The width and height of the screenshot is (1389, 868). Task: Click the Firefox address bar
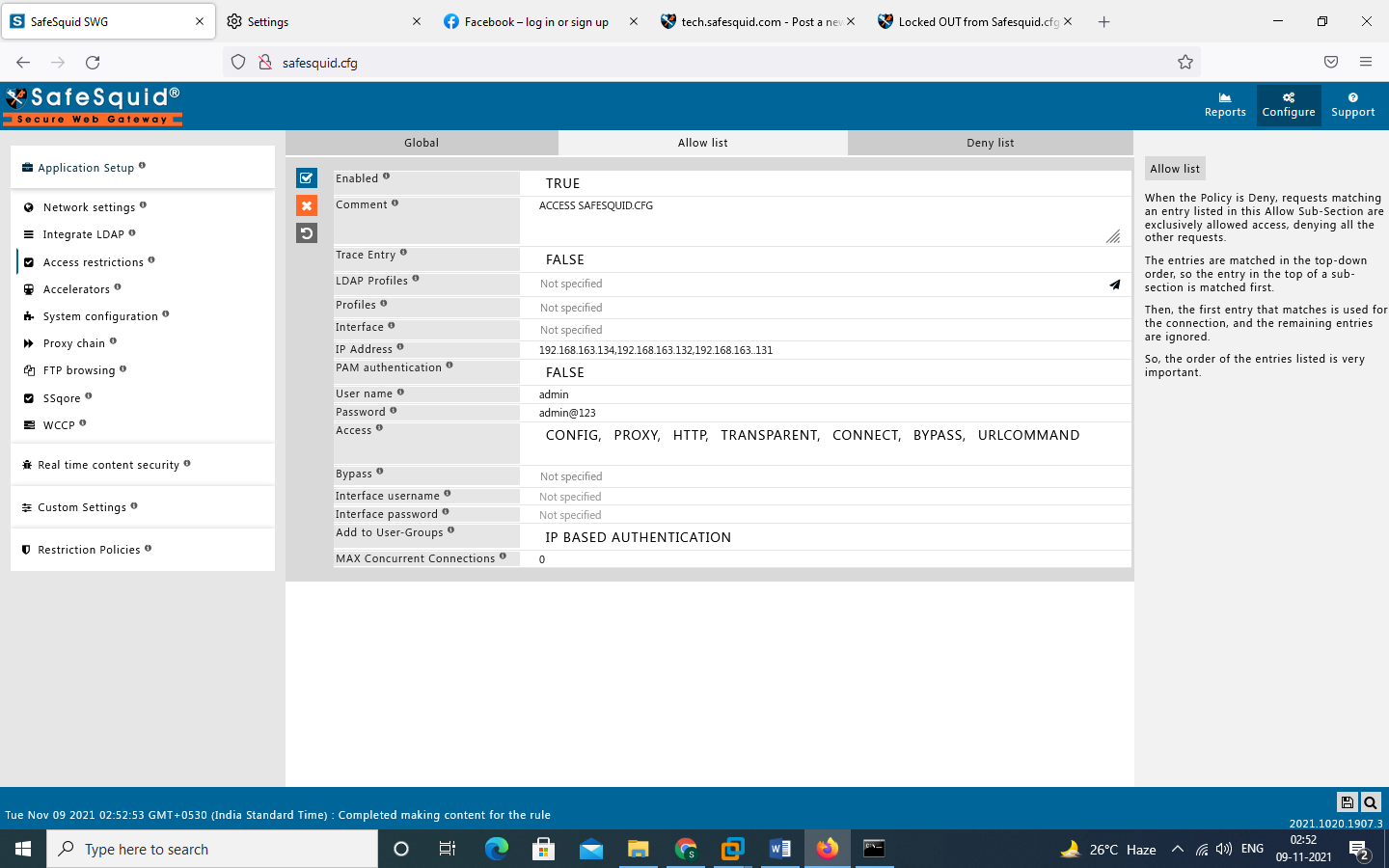pyautogui.click(x=714, y=63)
